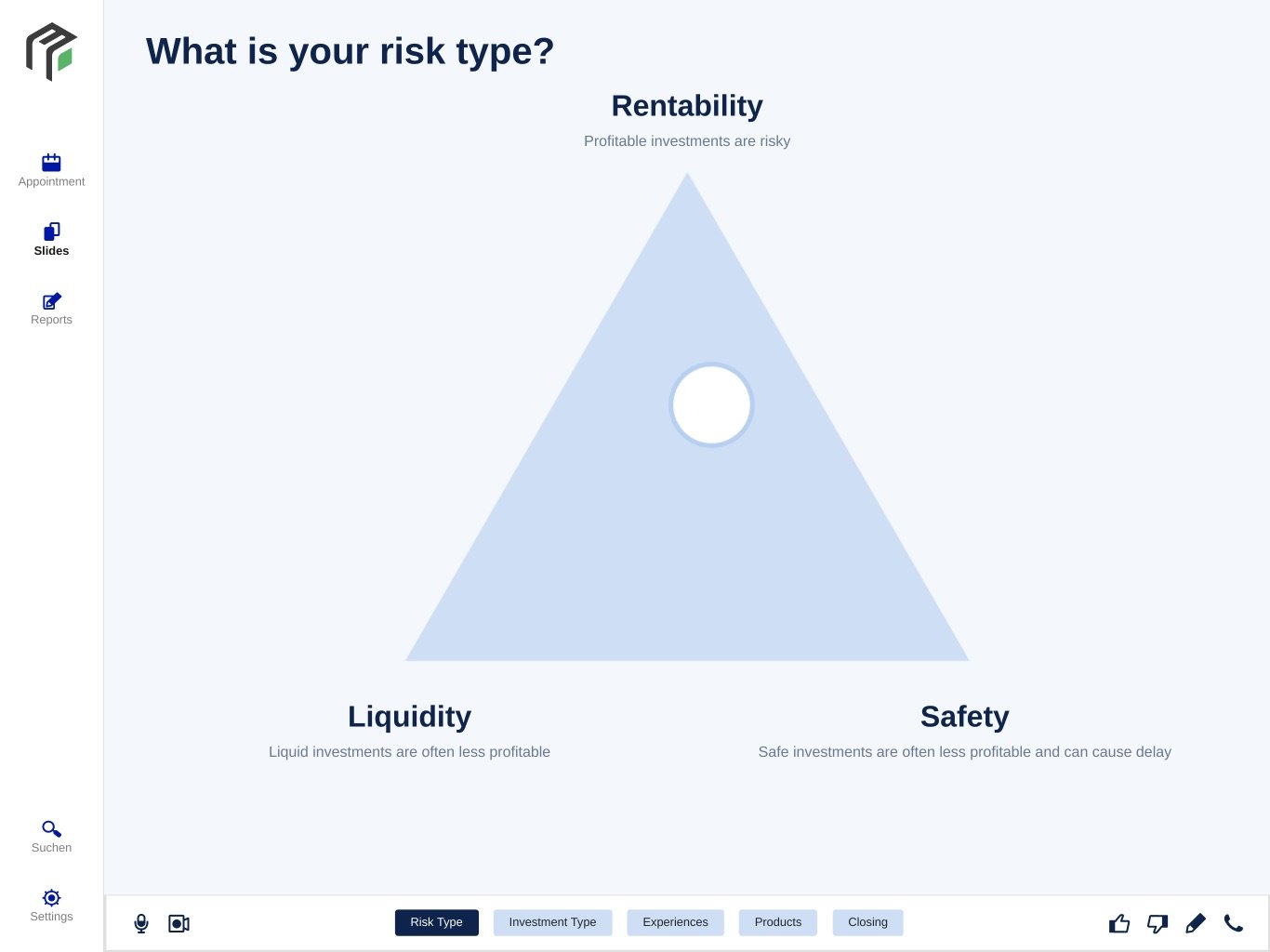This screenshot has width=1270, height=952.
Task: Click the company logo at top-left
Action: (51, 52)
